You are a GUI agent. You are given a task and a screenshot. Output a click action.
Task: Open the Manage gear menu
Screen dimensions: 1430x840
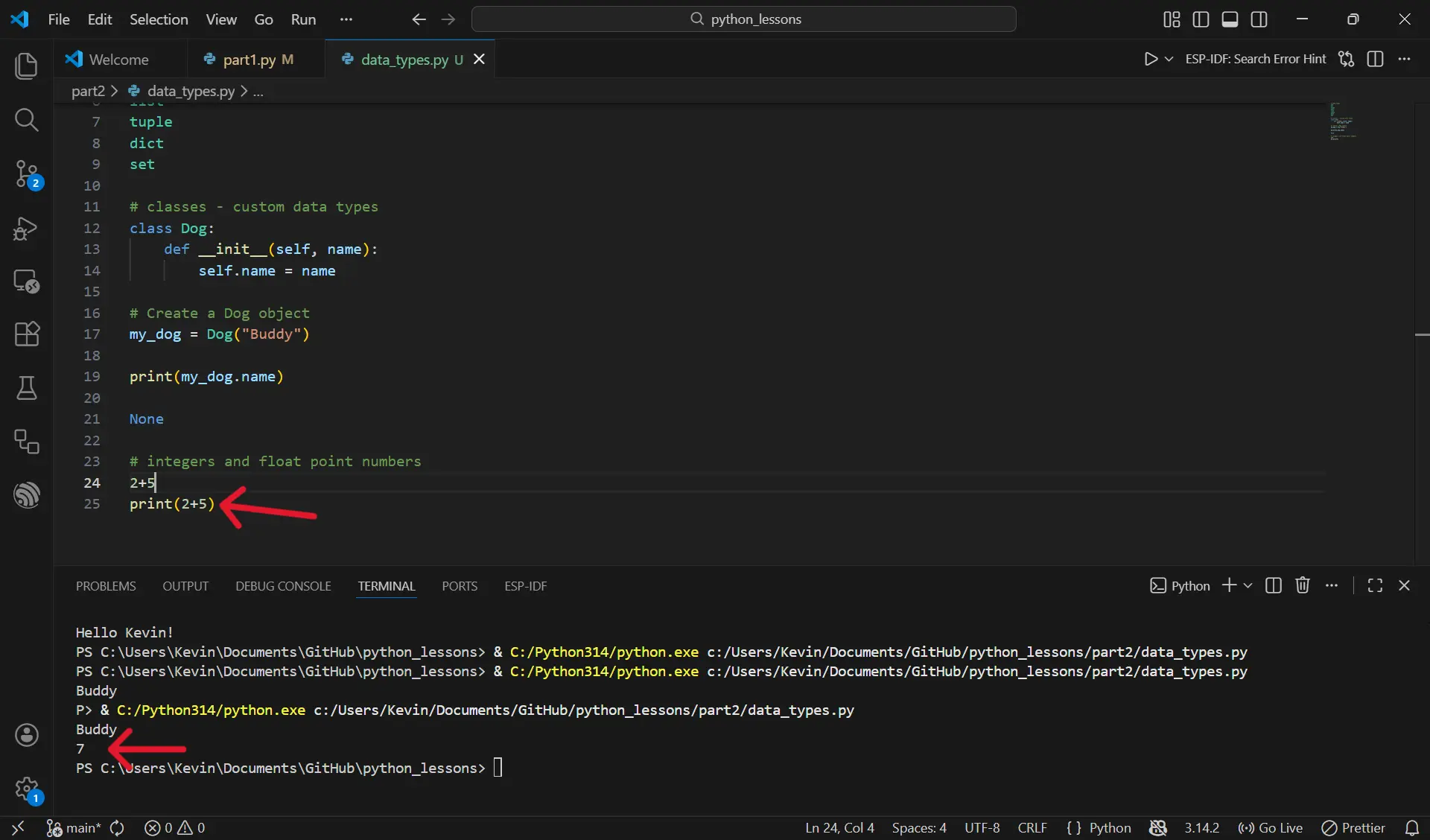[x=27, y=789]
